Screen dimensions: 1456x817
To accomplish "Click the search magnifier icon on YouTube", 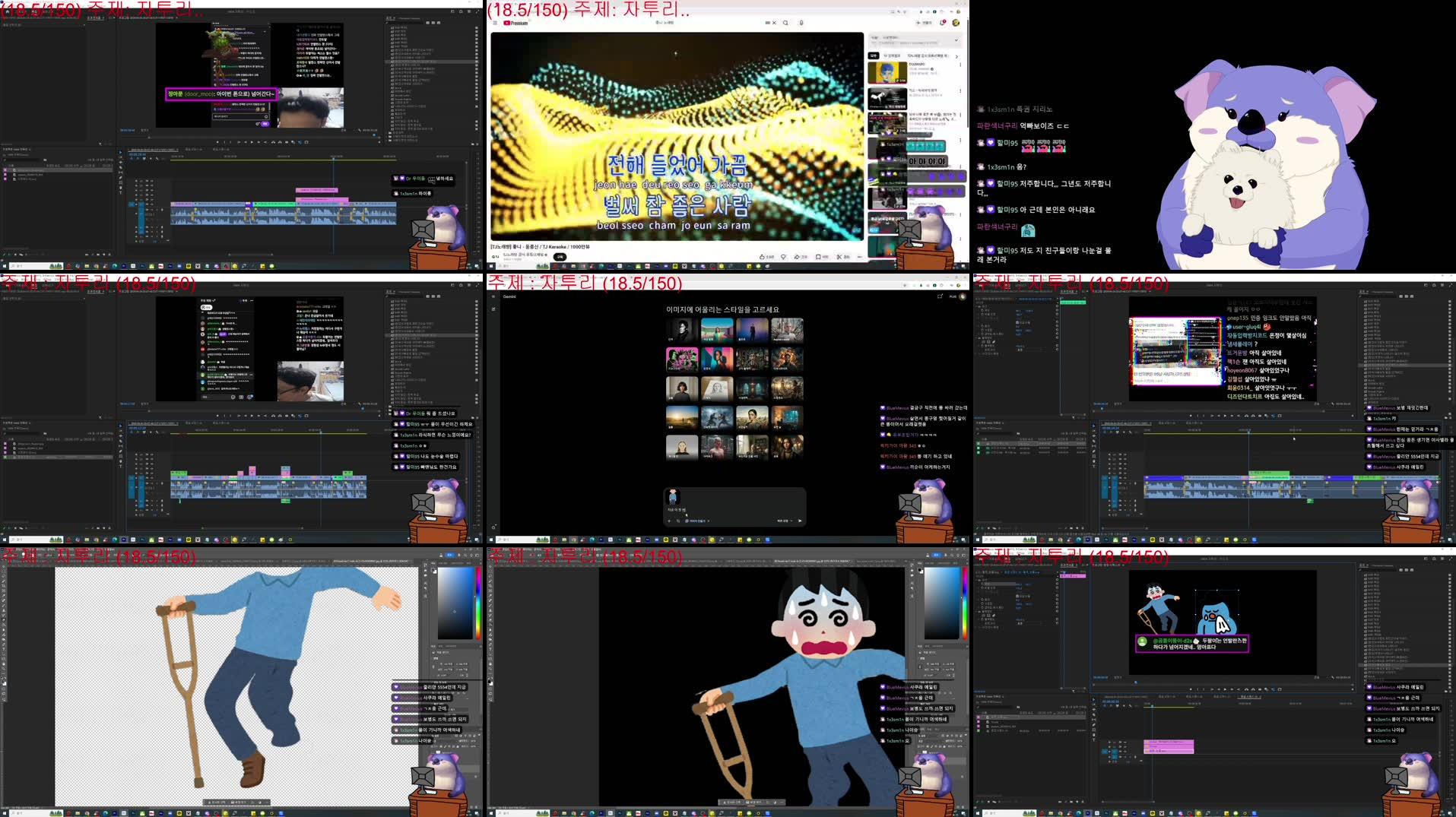I will coord(785,22).
